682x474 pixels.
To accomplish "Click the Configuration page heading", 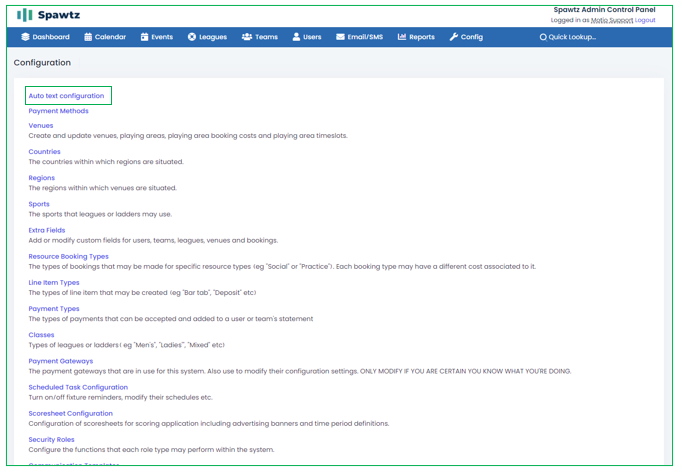I will [42, 63].
